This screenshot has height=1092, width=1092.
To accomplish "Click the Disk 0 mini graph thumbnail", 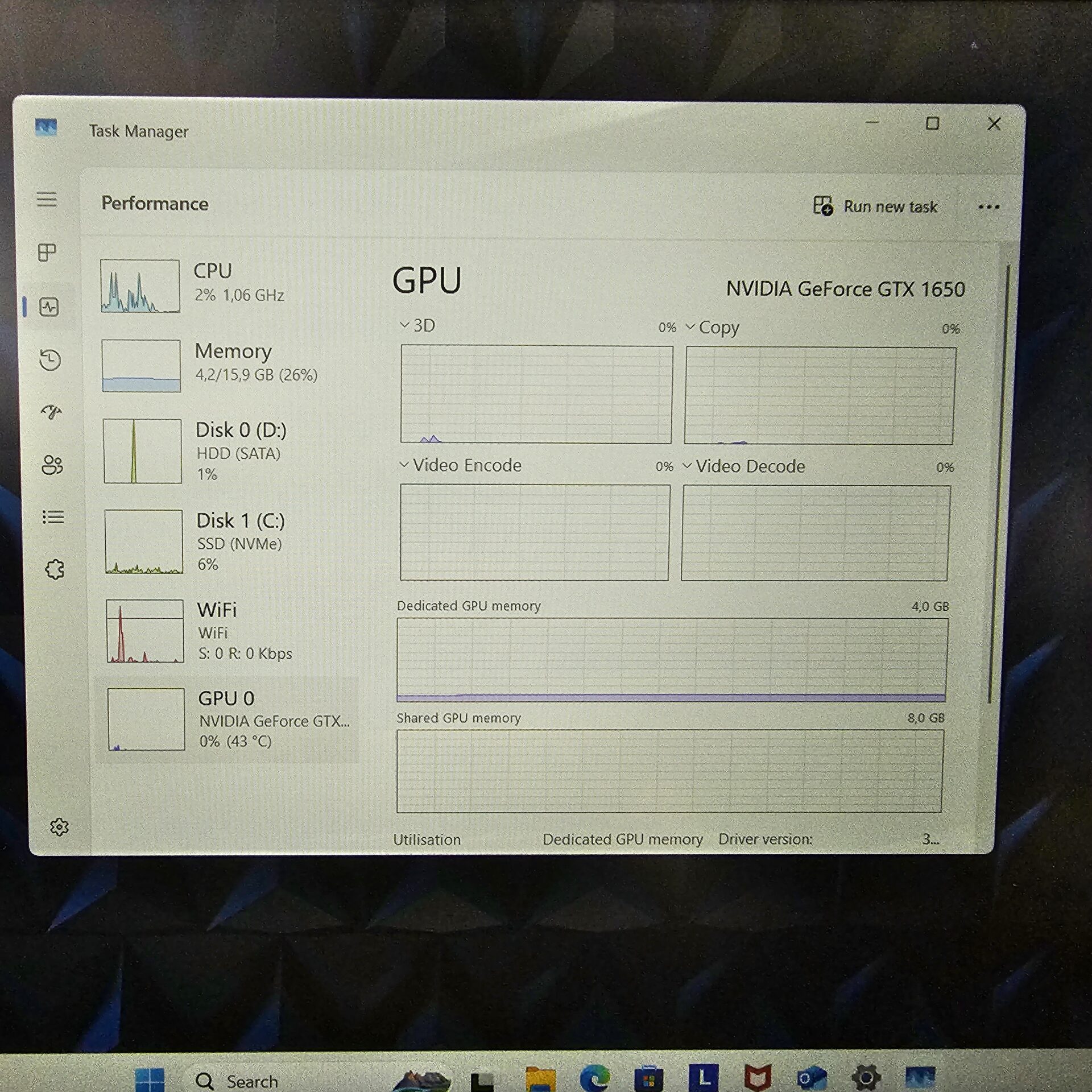I will 142,451.
